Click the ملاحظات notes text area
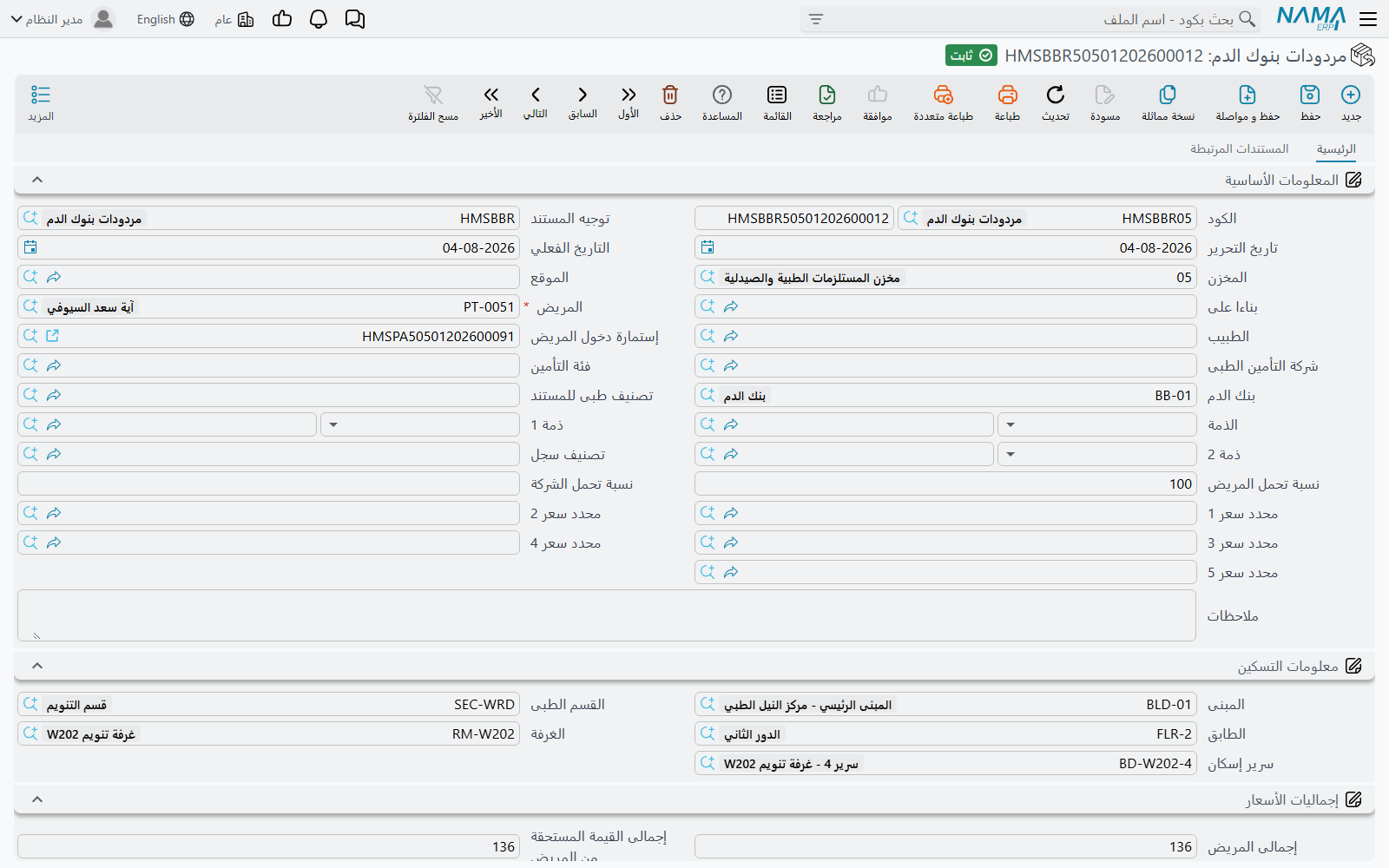Screen dimensions: 1389x868 pos(607,615)
